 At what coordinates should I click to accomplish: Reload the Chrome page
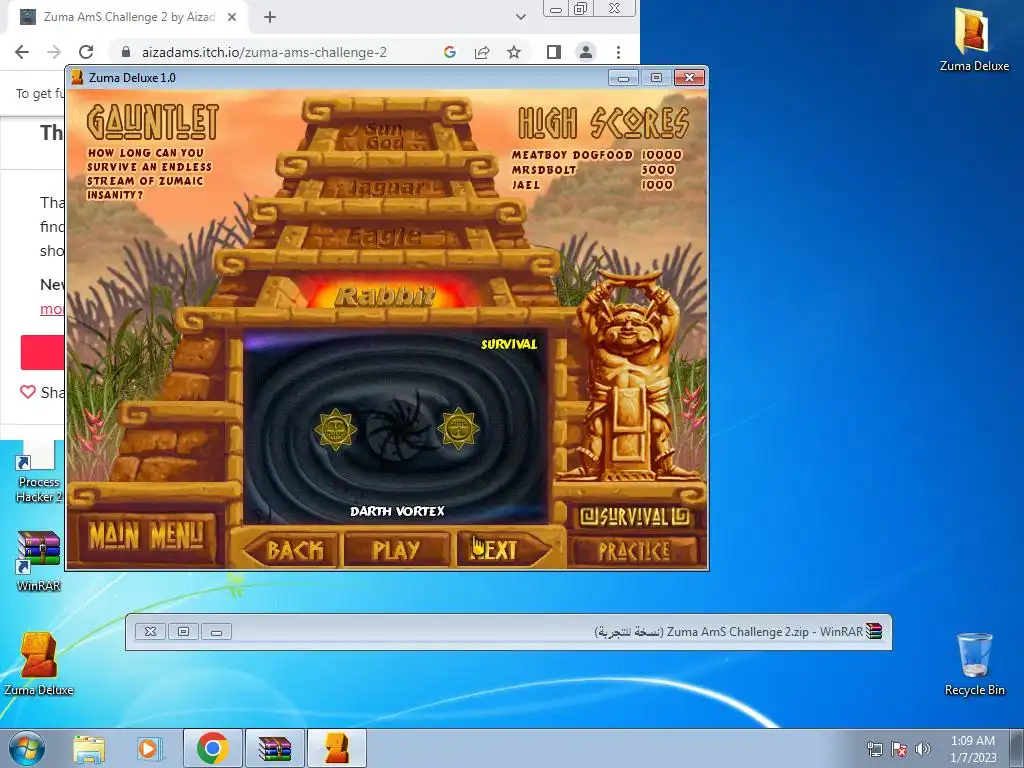point(86,52)
